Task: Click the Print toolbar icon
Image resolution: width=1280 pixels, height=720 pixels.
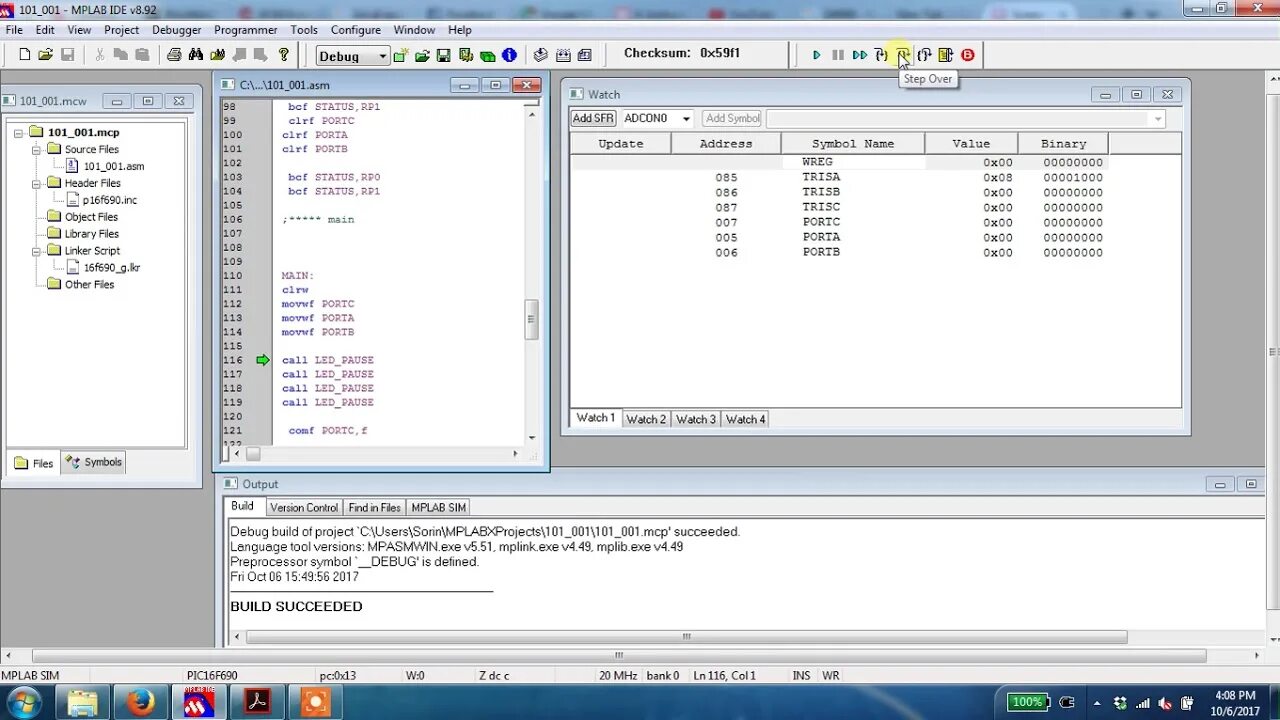Action: click(x=174, y=55)
